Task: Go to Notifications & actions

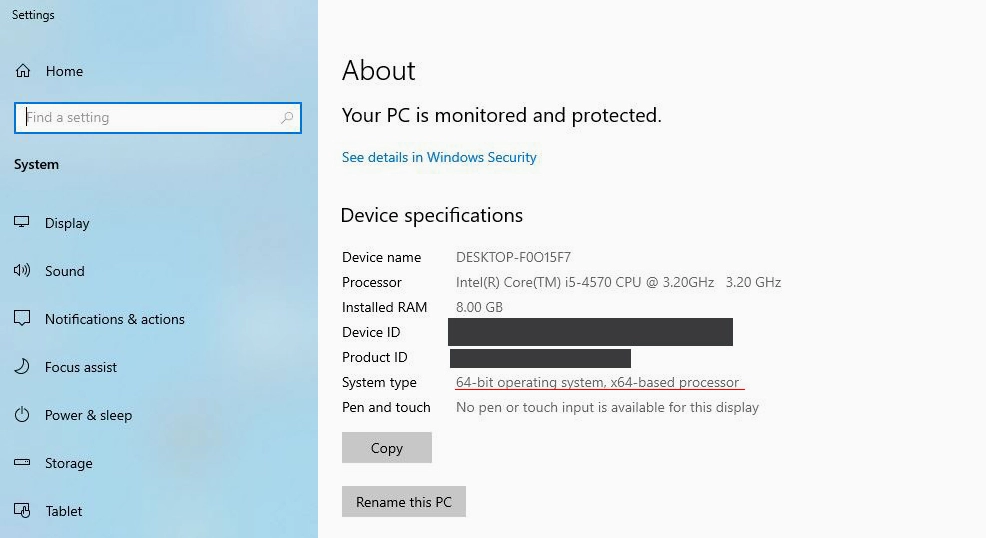Action: tap(114, 319)
